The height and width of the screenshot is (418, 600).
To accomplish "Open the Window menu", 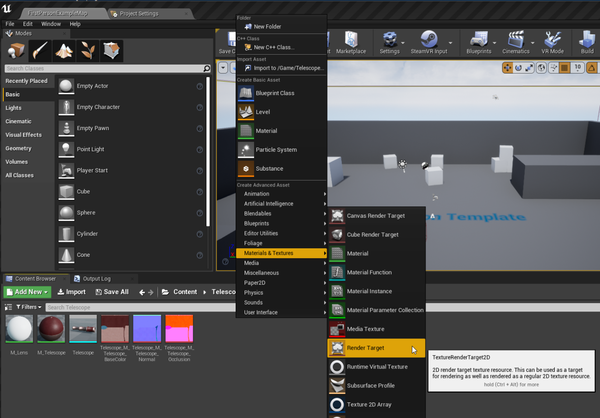I will 51,24.
